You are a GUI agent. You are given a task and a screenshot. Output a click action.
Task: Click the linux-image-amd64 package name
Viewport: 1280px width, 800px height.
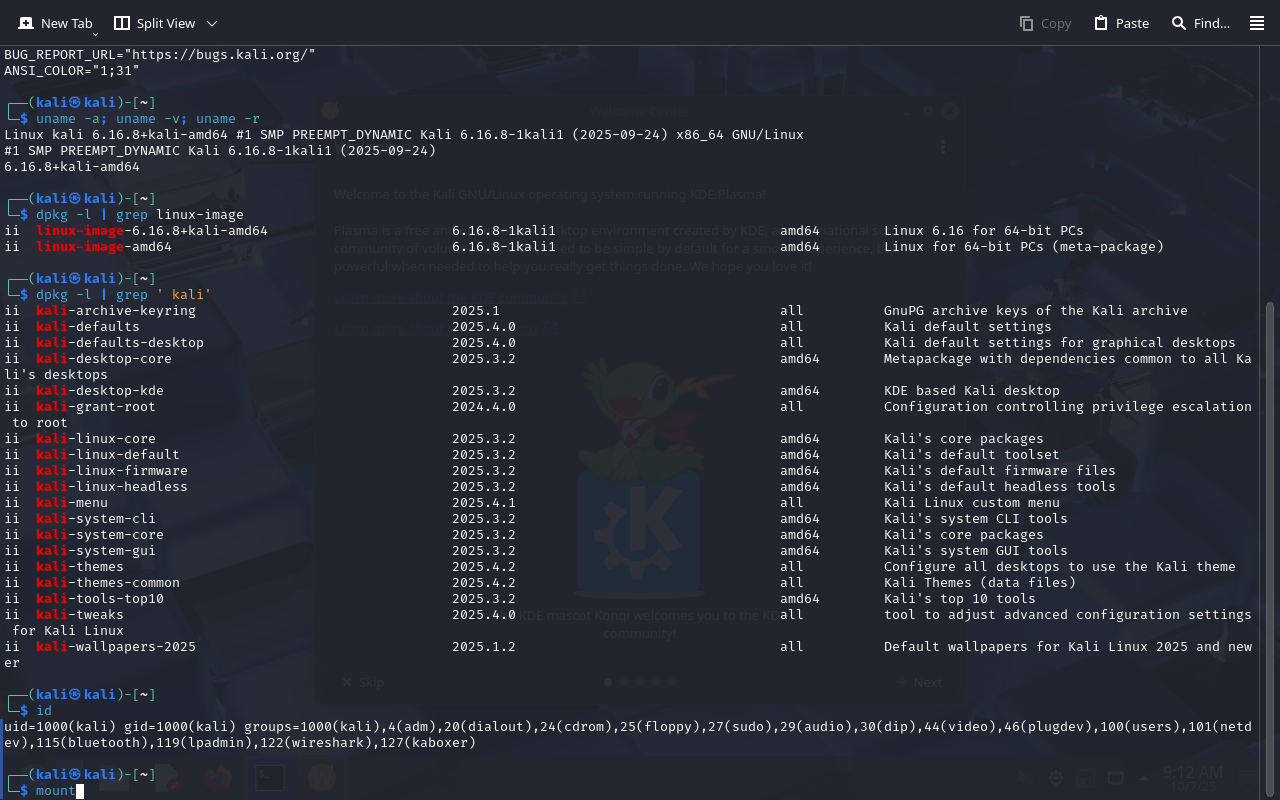click(104, 247)
